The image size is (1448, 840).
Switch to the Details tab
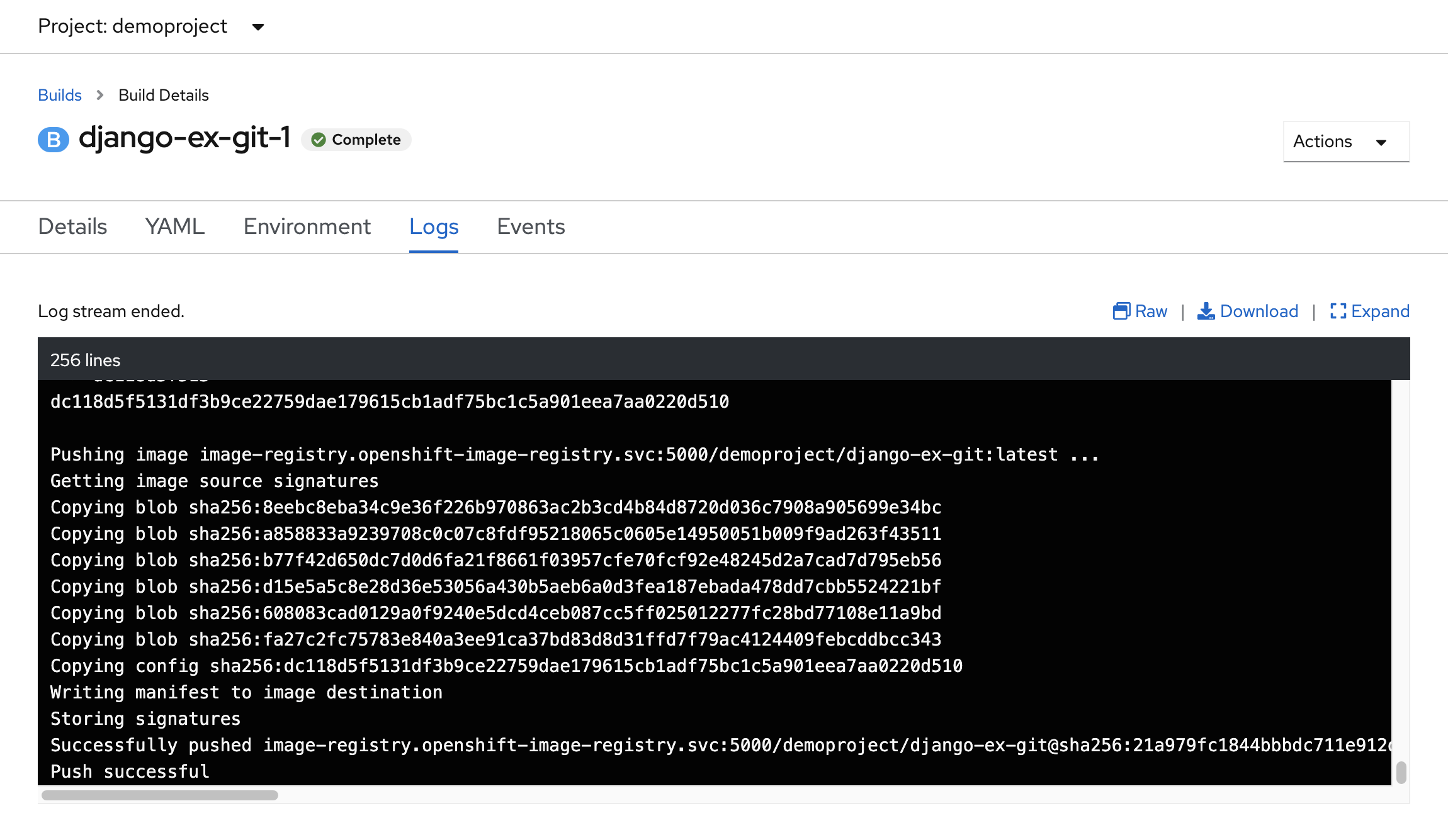[x=72, y=226]
